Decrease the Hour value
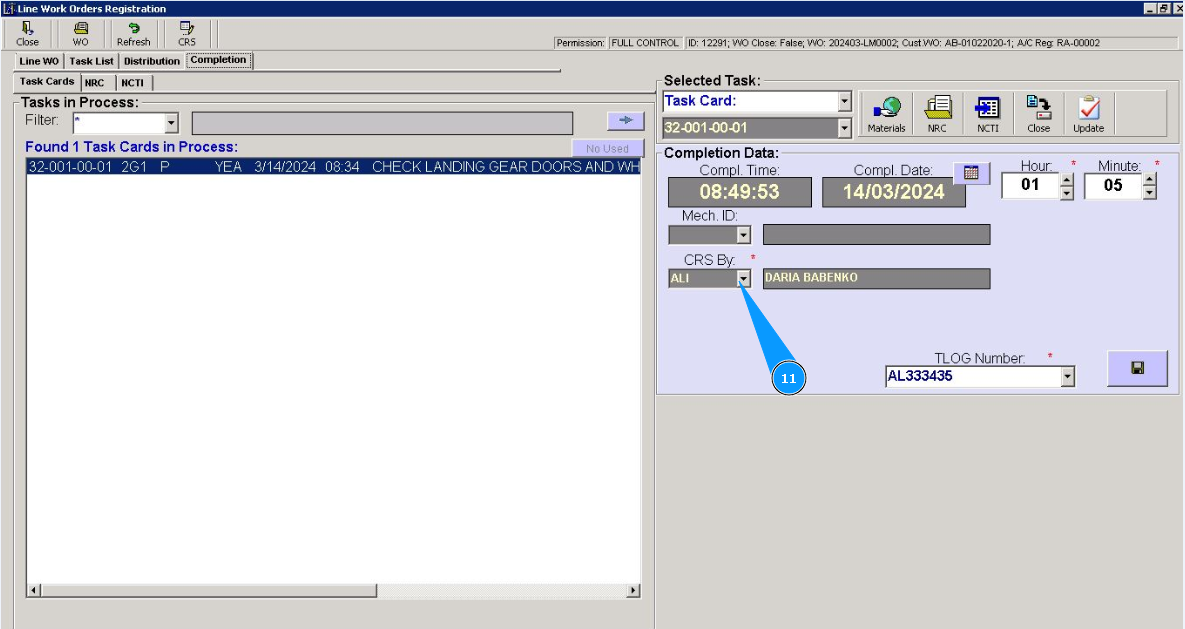This screenshot has height=629, width=1185. tap(1066, 193)
